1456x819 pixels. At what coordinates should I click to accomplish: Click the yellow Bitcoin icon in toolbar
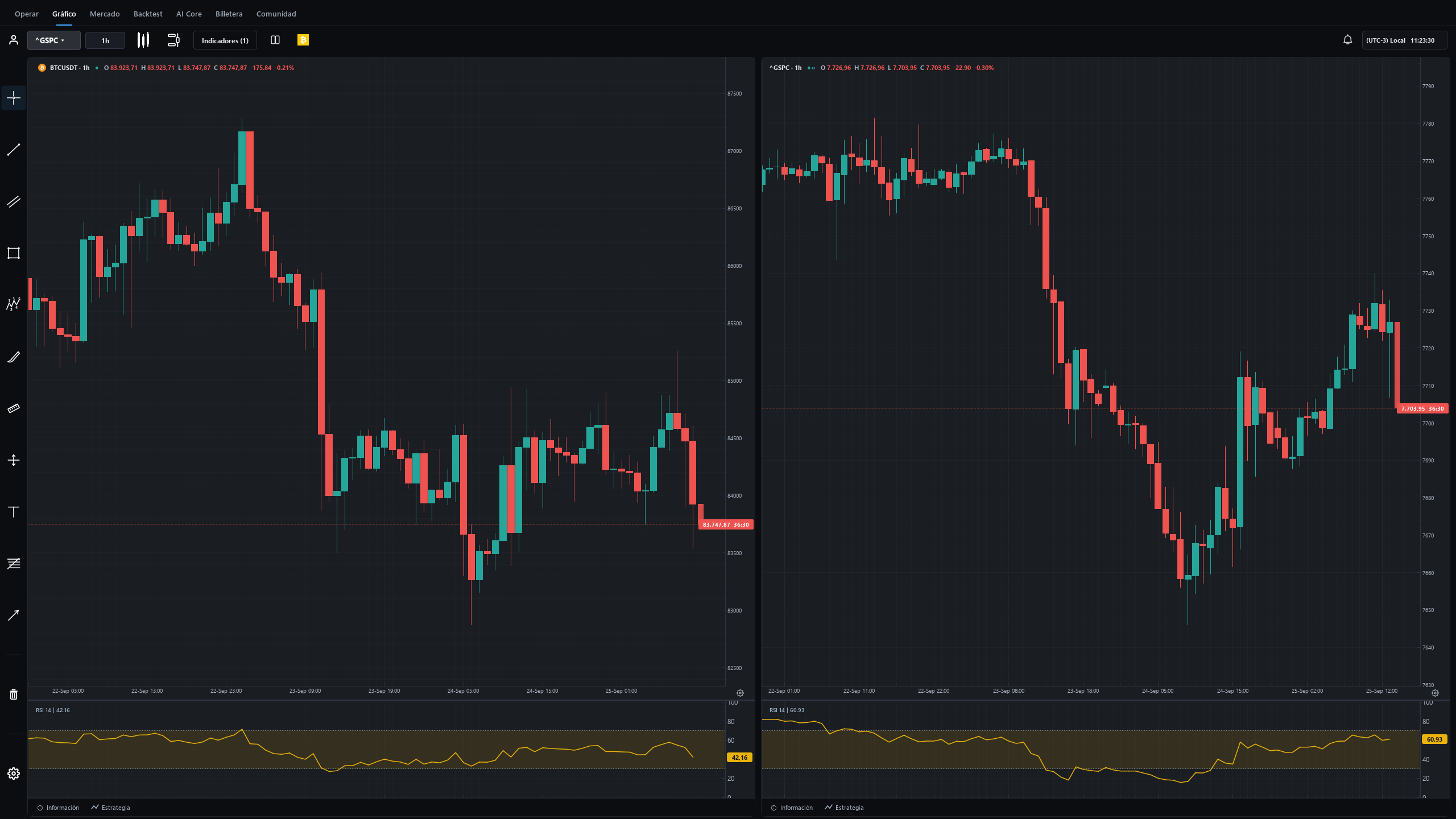(303, 40)
